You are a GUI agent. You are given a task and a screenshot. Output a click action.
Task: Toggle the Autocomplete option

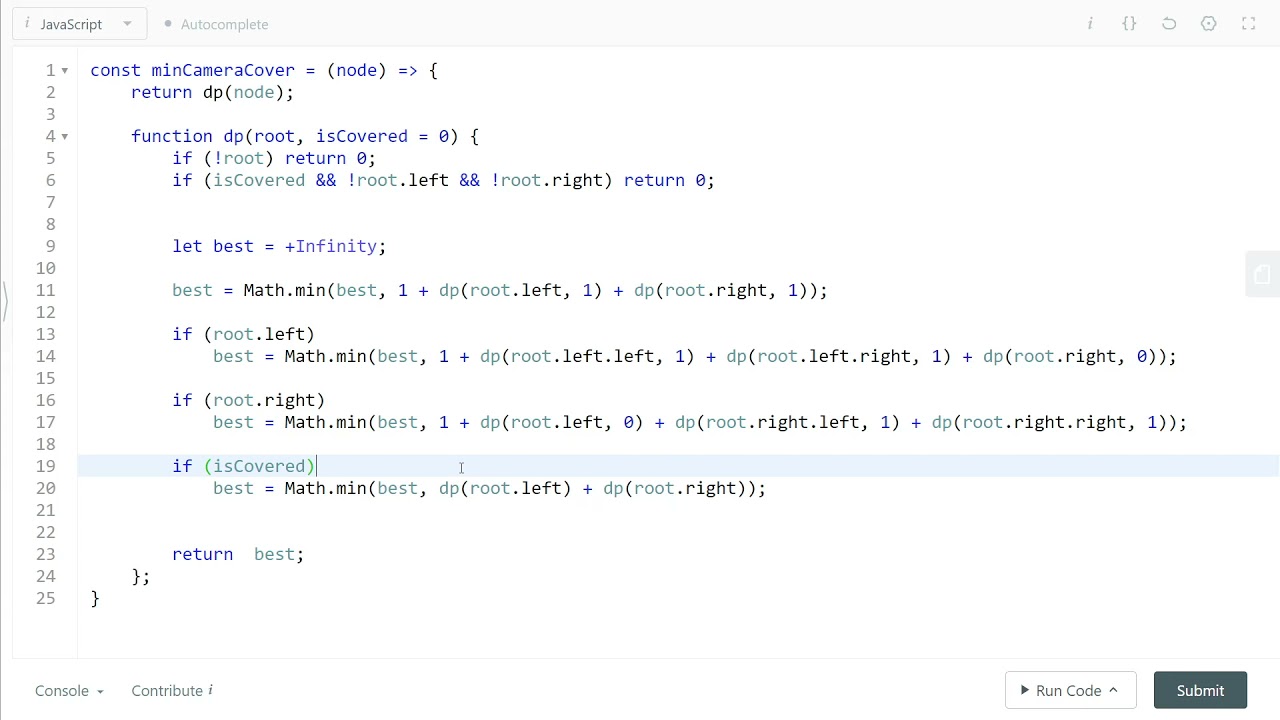216,24
